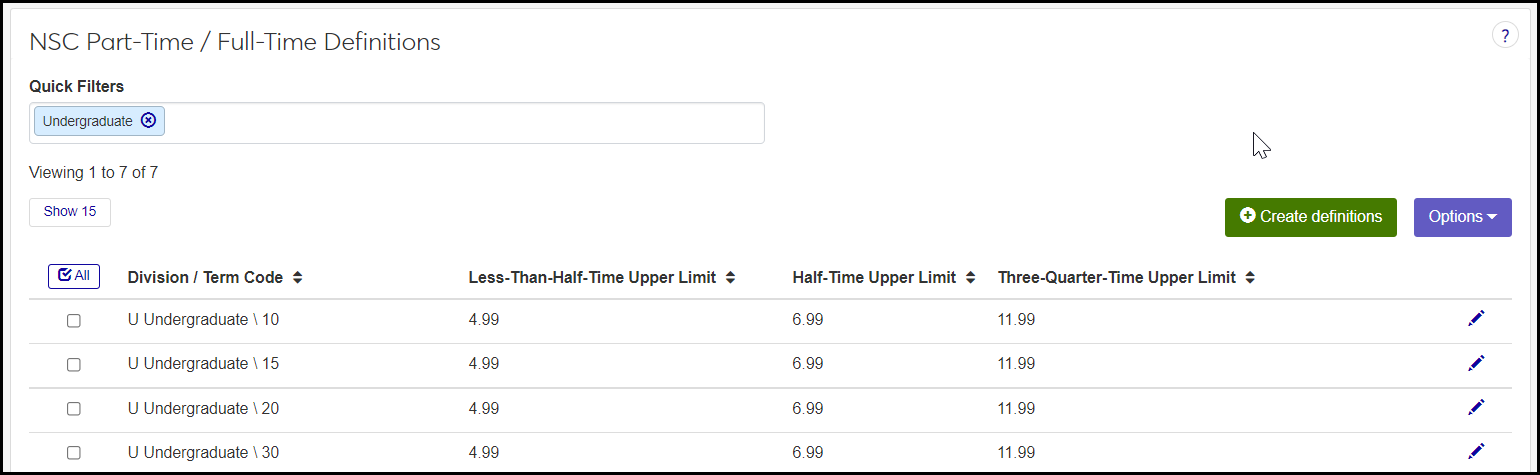
Task: Open edit for Undergraduate \ 30 row
Action: (1476, 451)
